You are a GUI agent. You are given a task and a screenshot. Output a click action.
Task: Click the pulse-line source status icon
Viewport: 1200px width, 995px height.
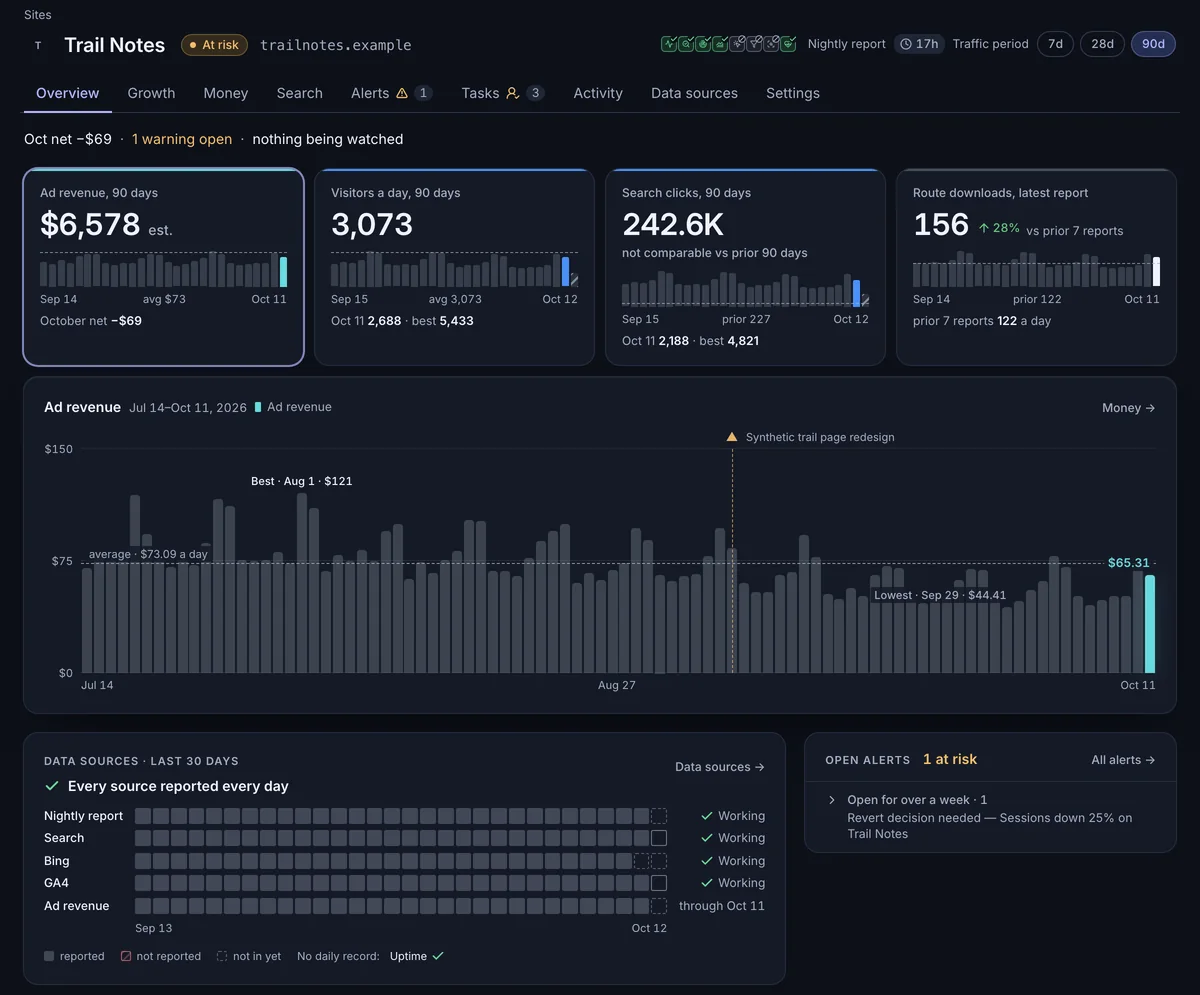click(x=669, y=44)
